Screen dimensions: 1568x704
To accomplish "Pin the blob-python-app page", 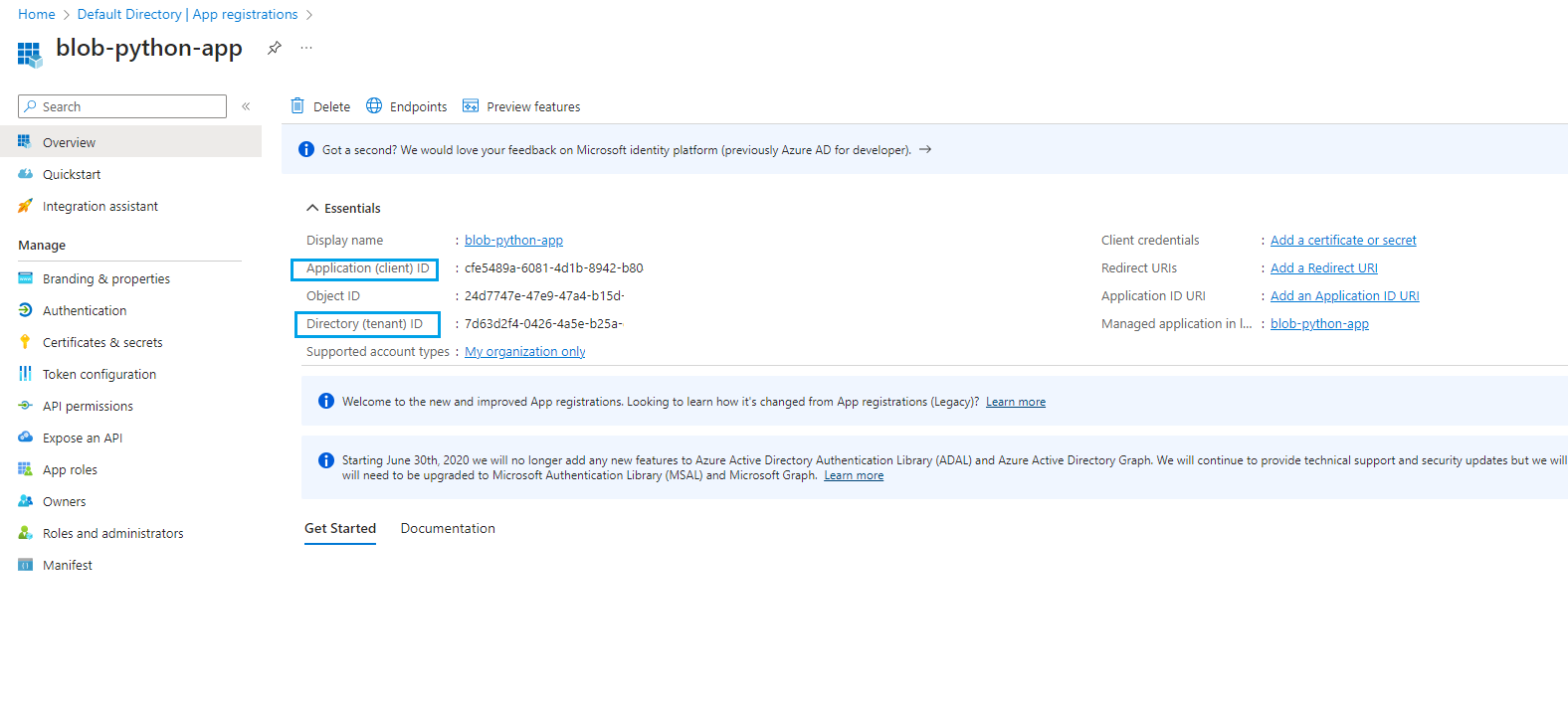I will 275,48.
